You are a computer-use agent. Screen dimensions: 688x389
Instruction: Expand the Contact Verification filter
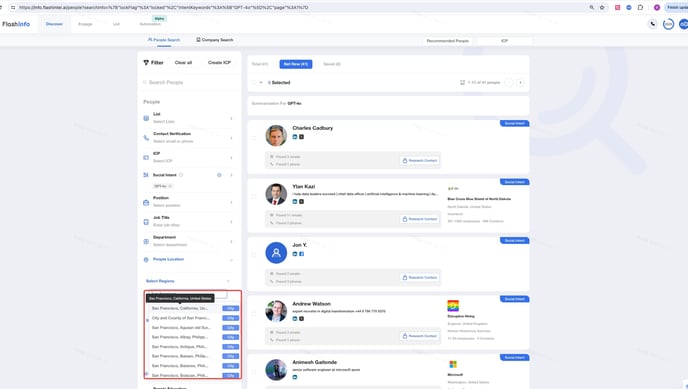pos(189,138)
